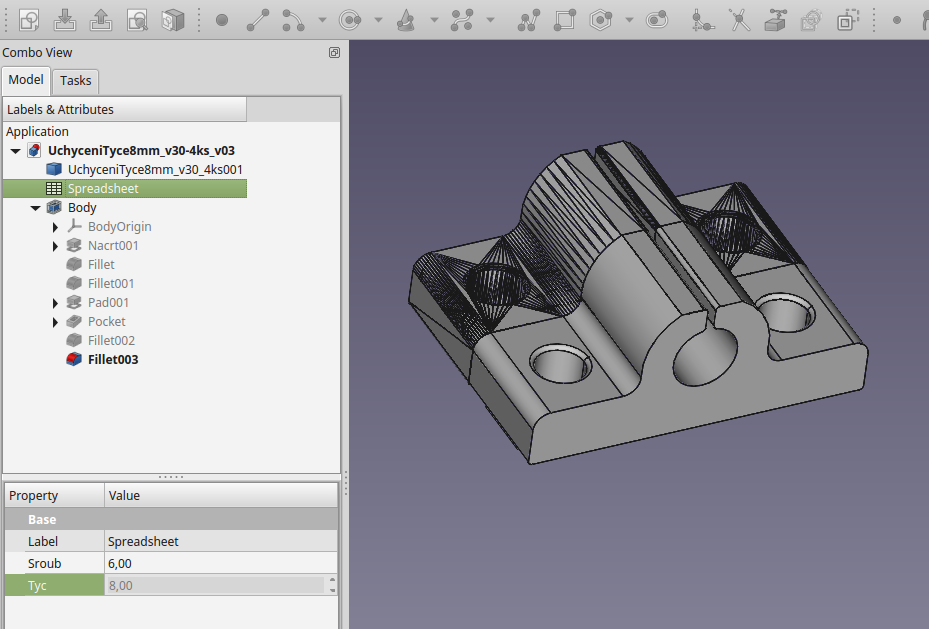Click the Trim Edge tool
Image resolution: width=929 pixels, height=629 pixels.
click(739, 19)
